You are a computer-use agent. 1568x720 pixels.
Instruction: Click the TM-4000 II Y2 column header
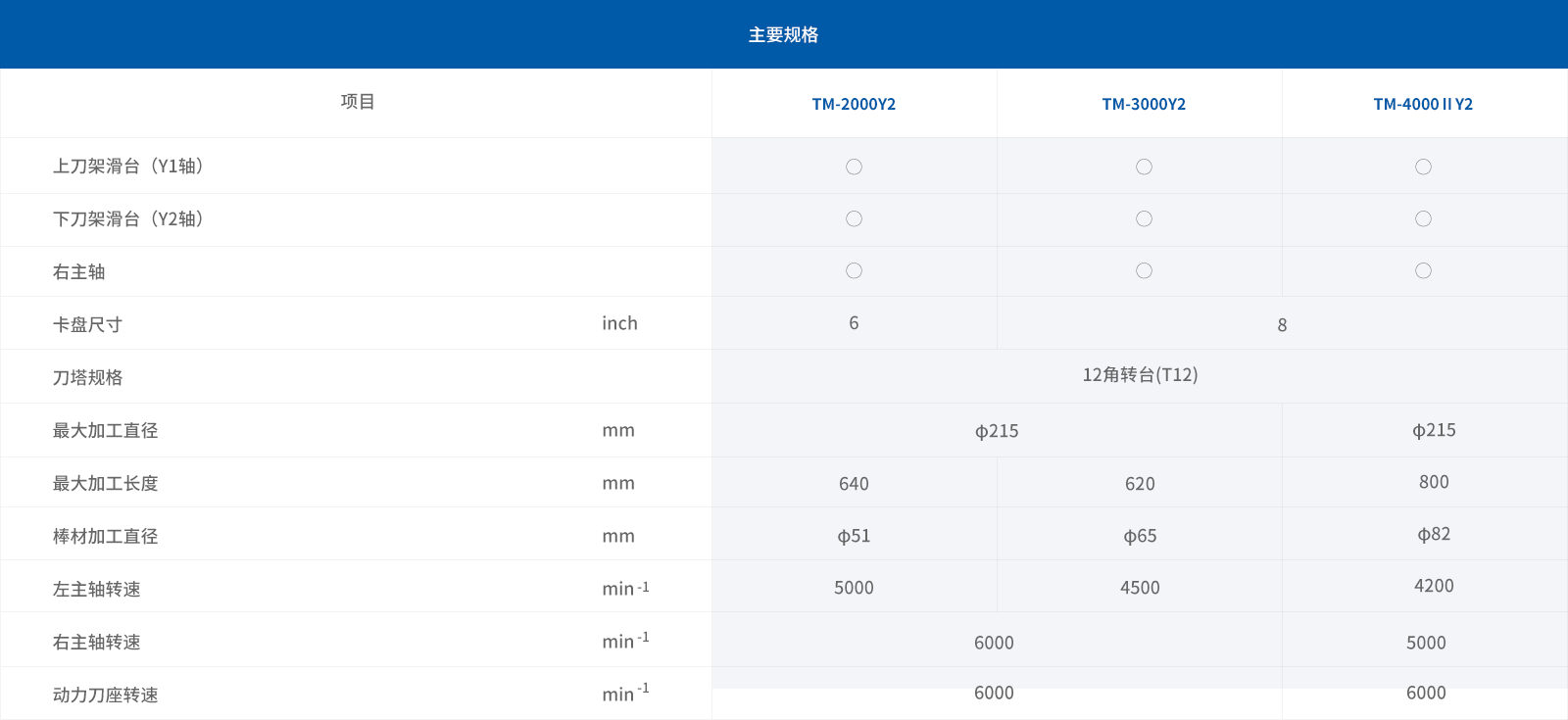click(x=1423, y=104)
